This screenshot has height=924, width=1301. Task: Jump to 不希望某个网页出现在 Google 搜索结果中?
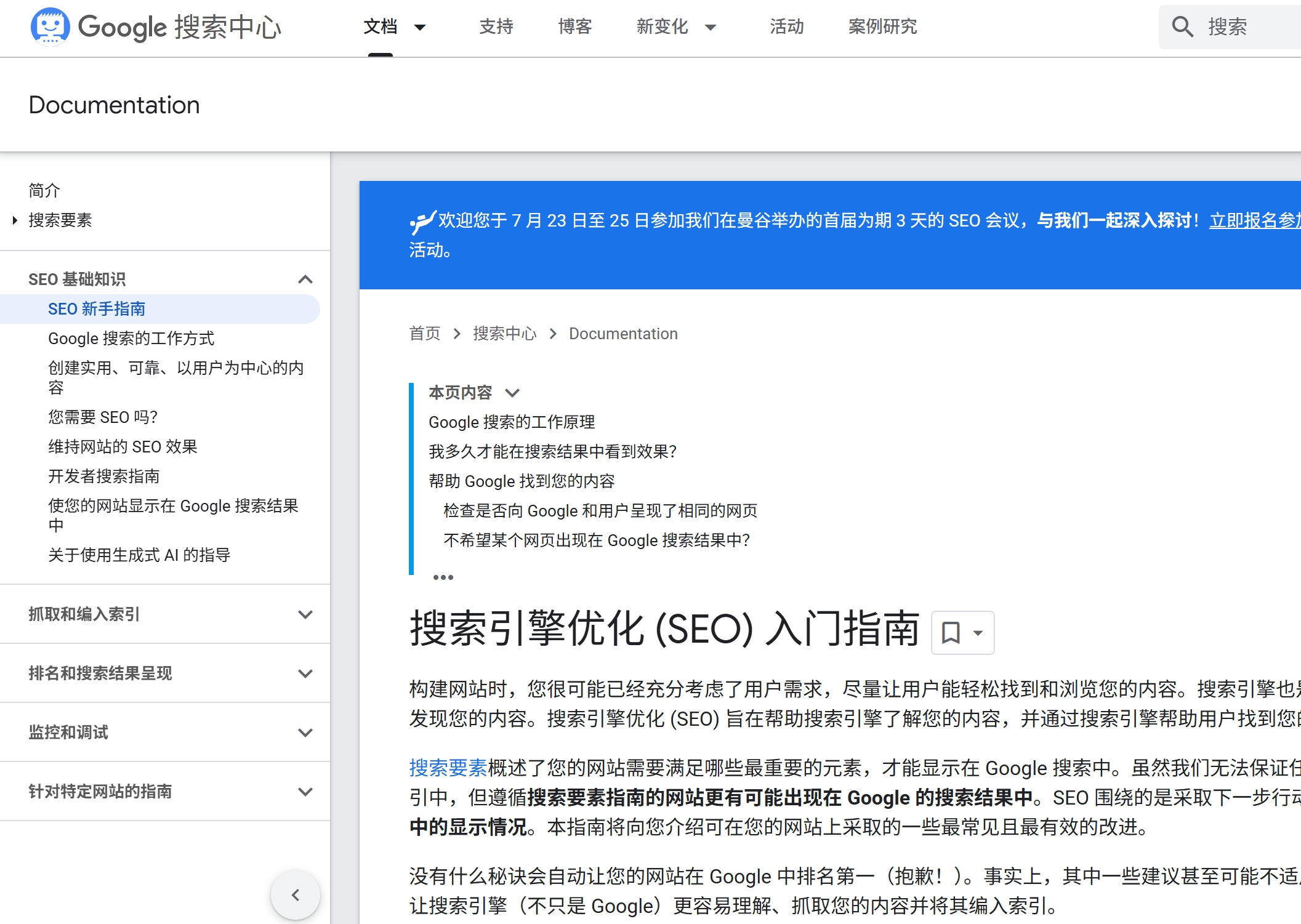(597, 540)
